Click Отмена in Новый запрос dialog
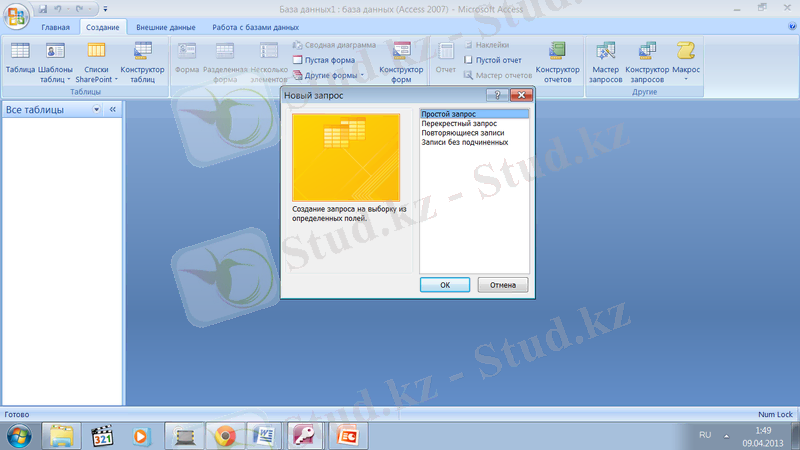 [503, 285]
